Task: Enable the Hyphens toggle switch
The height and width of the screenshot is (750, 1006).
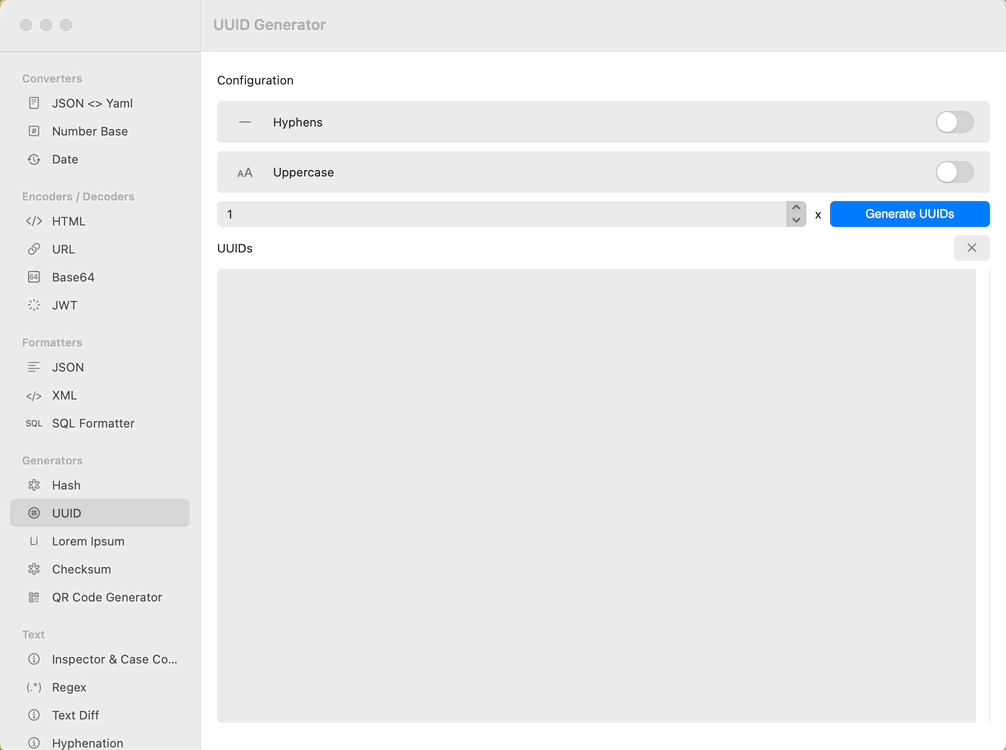Action: (x=954, y=122)
